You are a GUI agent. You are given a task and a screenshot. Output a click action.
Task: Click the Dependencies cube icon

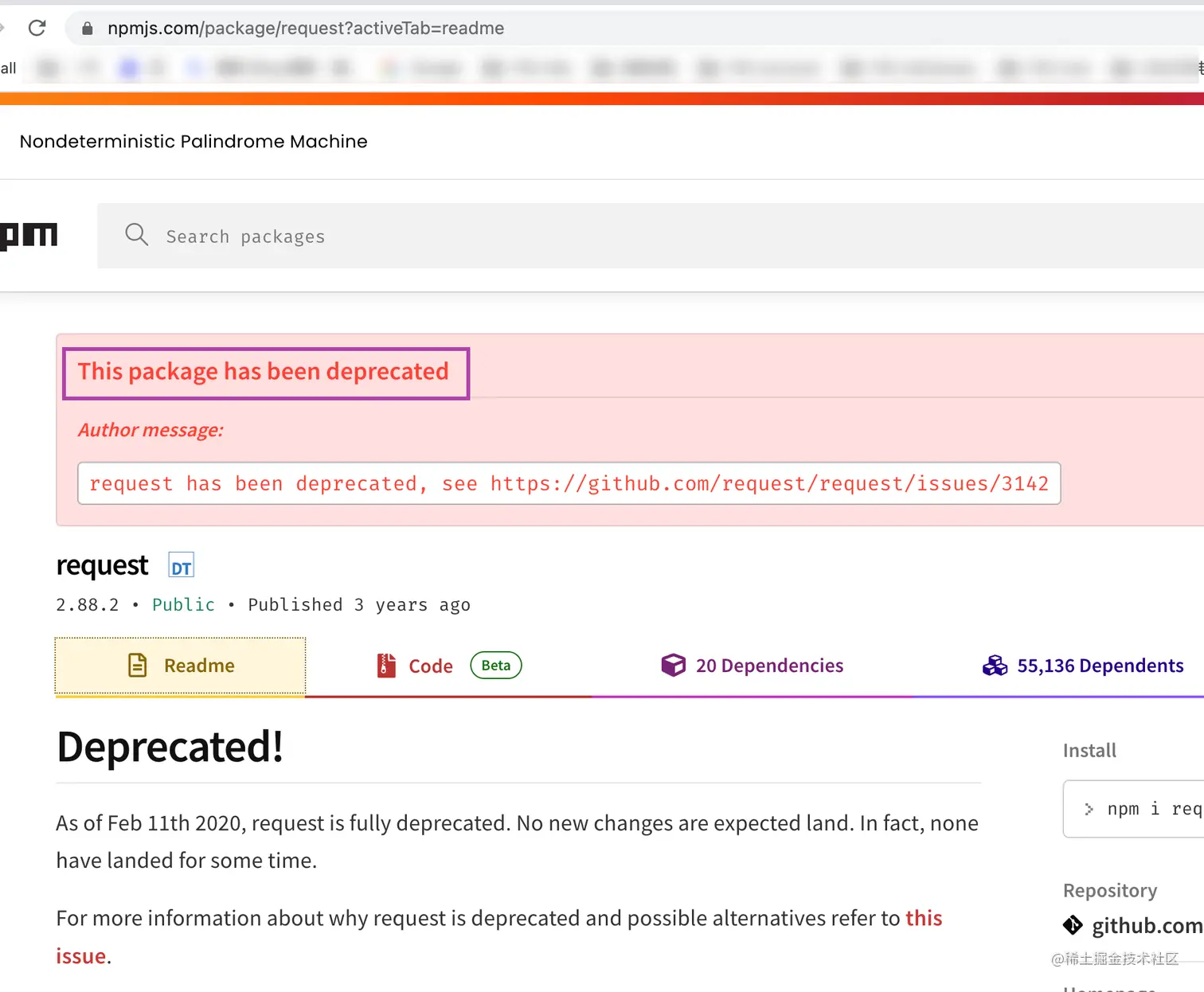pyautogui.click(x=674, y=665)
